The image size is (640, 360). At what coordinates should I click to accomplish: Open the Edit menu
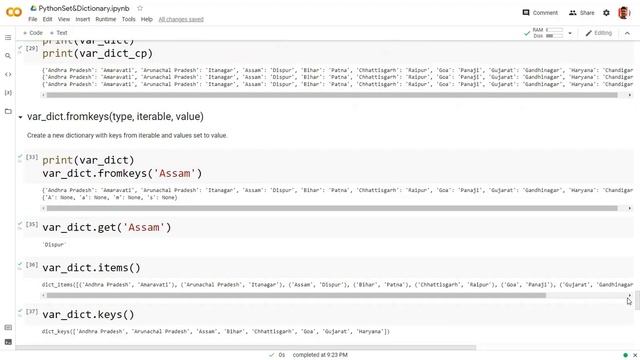click(47, 19)
